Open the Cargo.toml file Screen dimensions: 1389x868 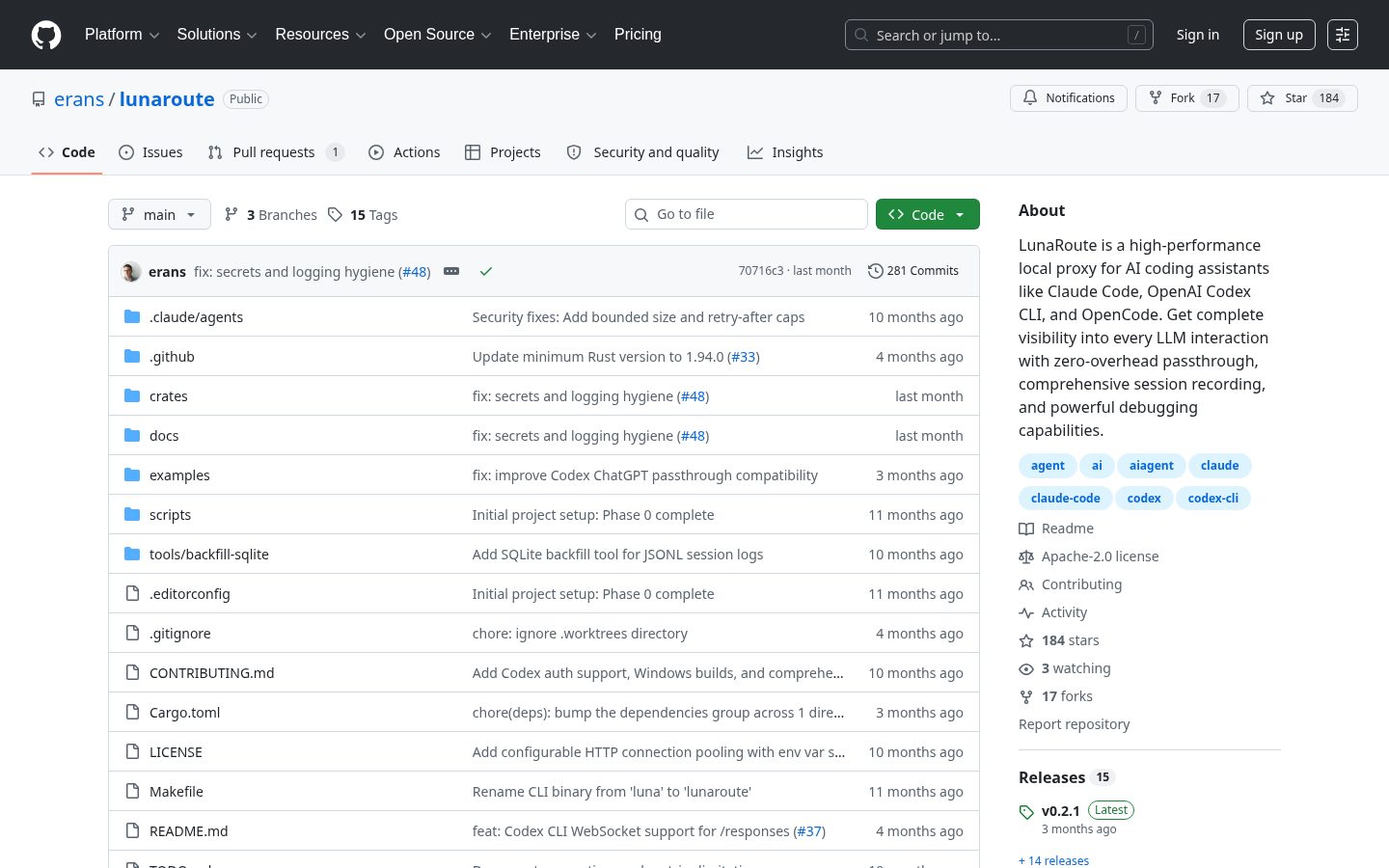coord(184,713)
